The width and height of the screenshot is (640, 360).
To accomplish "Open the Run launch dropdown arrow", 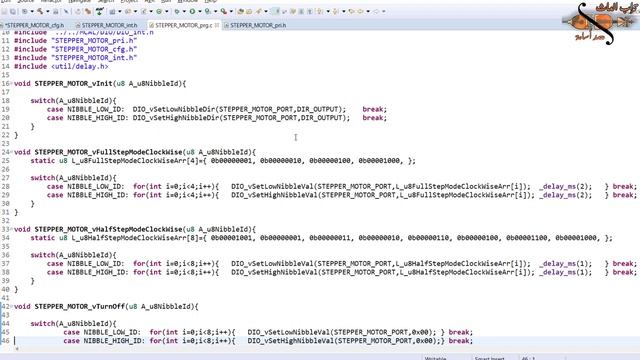I will (x=200, y=11).
